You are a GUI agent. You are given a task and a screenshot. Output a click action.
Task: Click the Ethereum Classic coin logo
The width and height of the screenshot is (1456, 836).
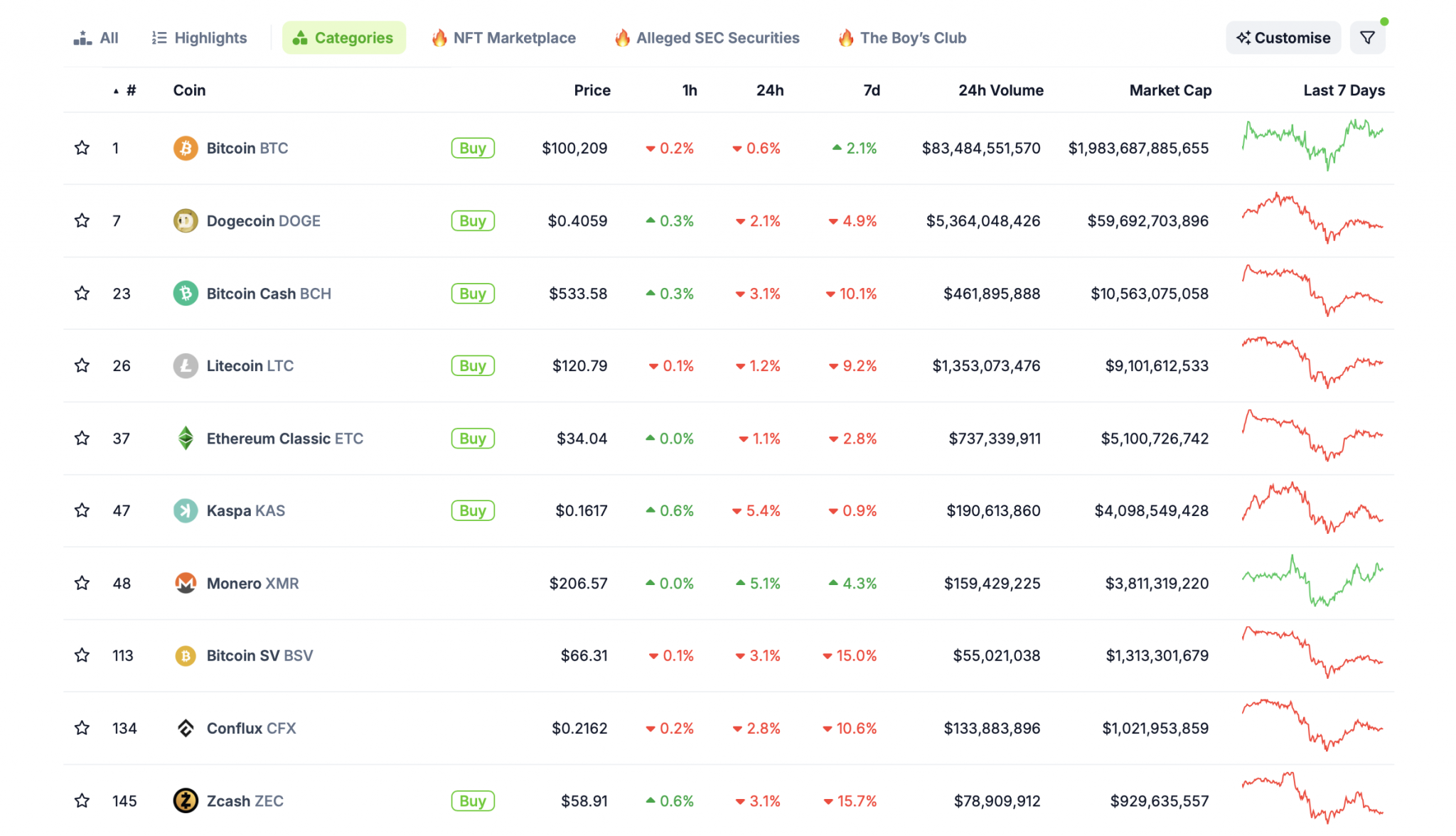185,438
